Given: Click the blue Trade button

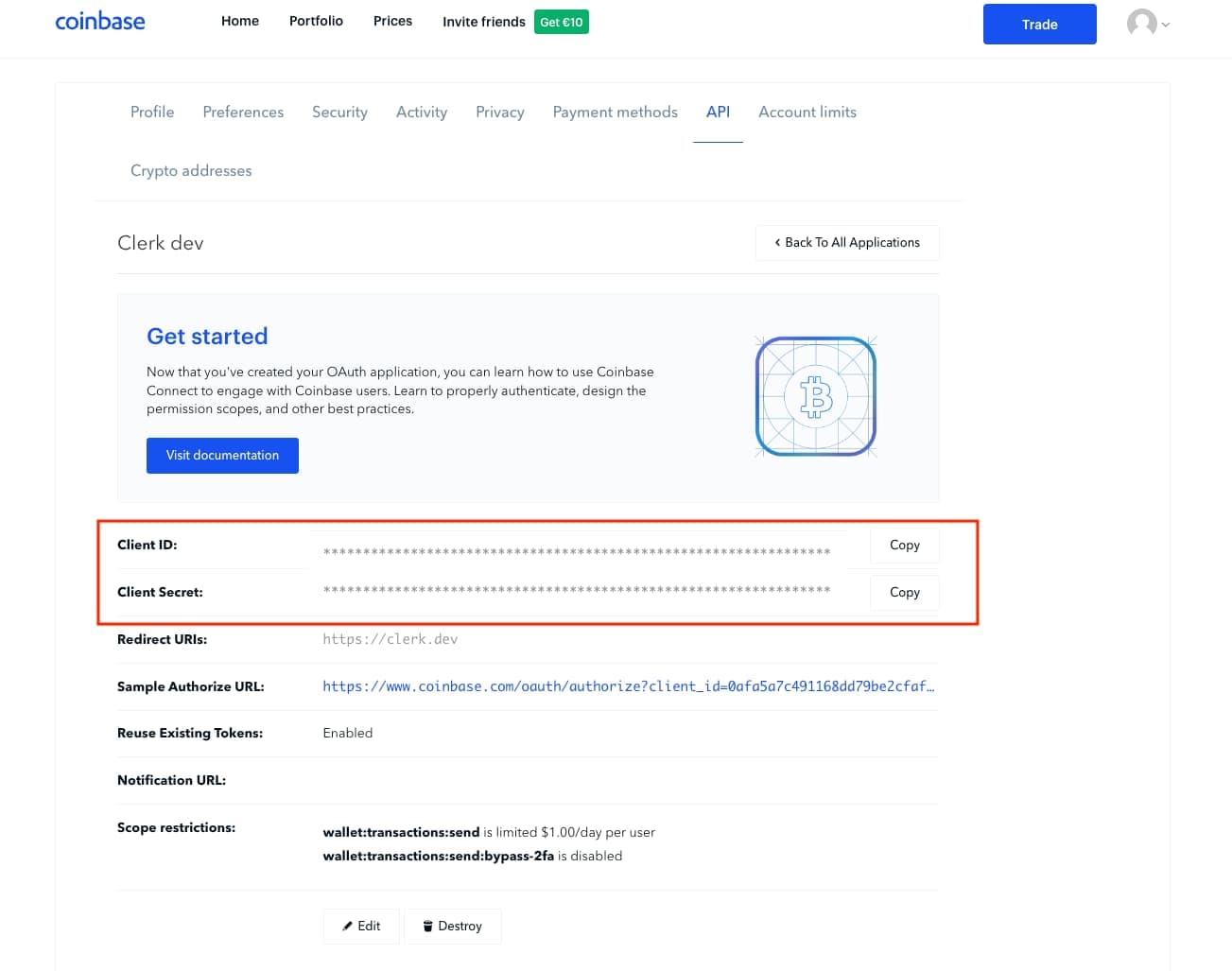Looking at the screenshot, I should (x=1039, y=25).
